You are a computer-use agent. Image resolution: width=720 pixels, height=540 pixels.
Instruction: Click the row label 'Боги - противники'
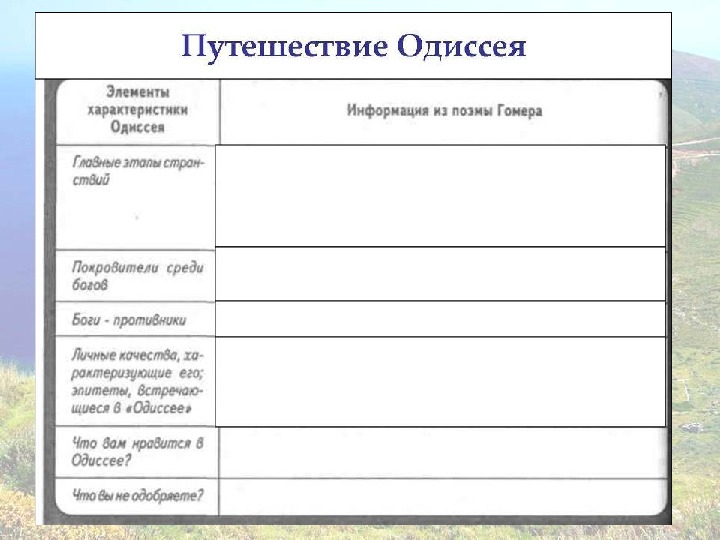pos(129,320)
